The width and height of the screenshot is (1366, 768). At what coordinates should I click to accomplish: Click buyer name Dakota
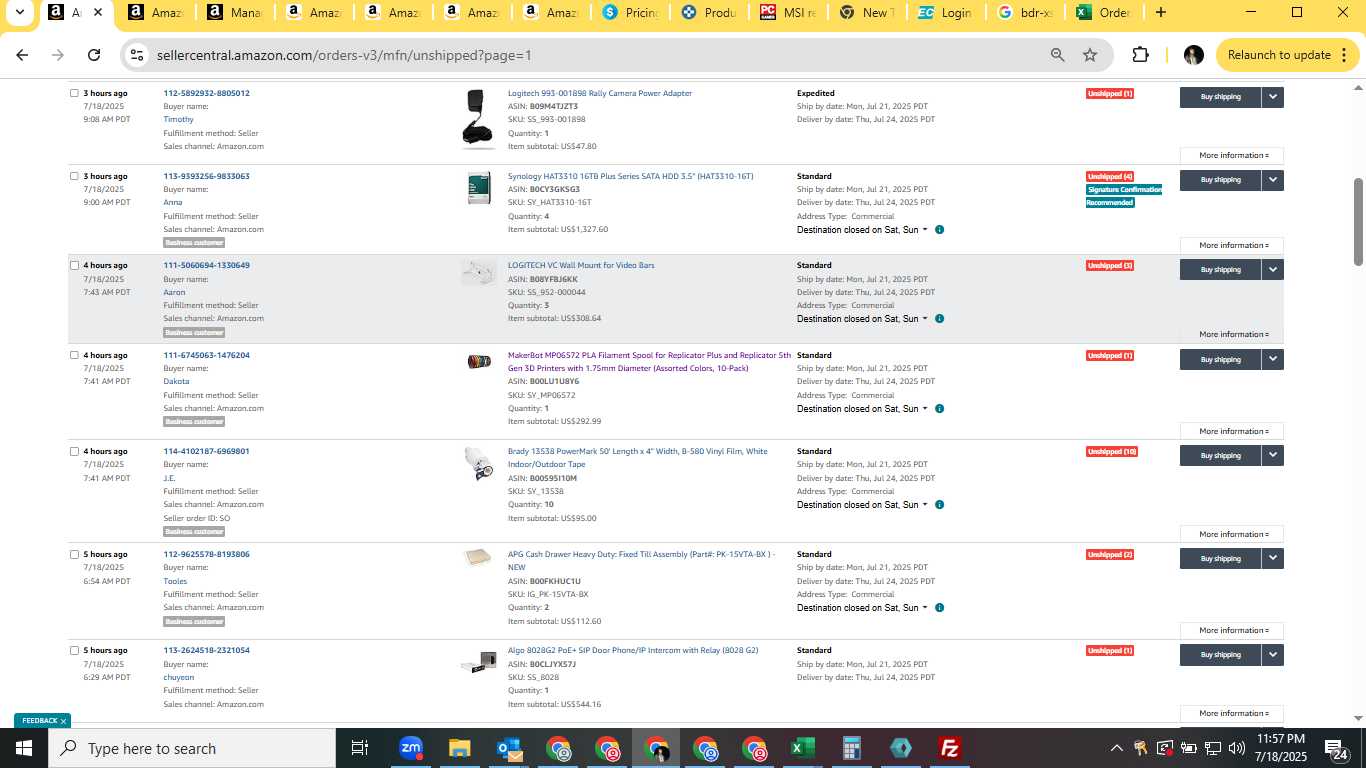coord(176,381)
